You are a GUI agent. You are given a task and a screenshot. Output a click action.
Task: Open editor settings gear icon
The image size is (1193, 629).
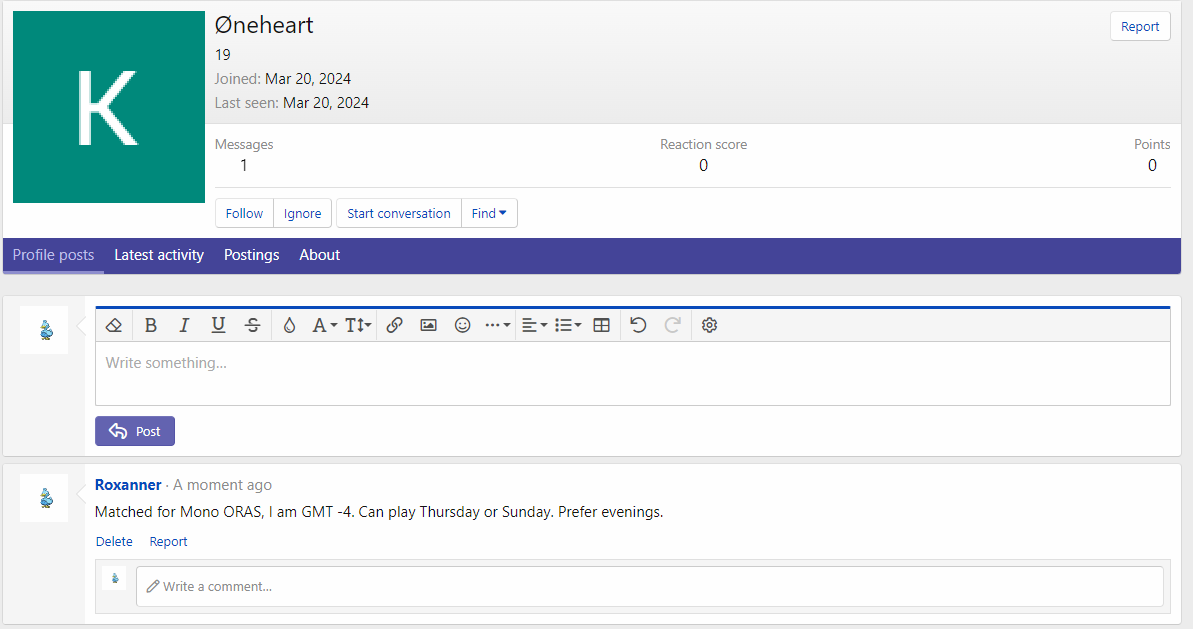pos(710,325)
